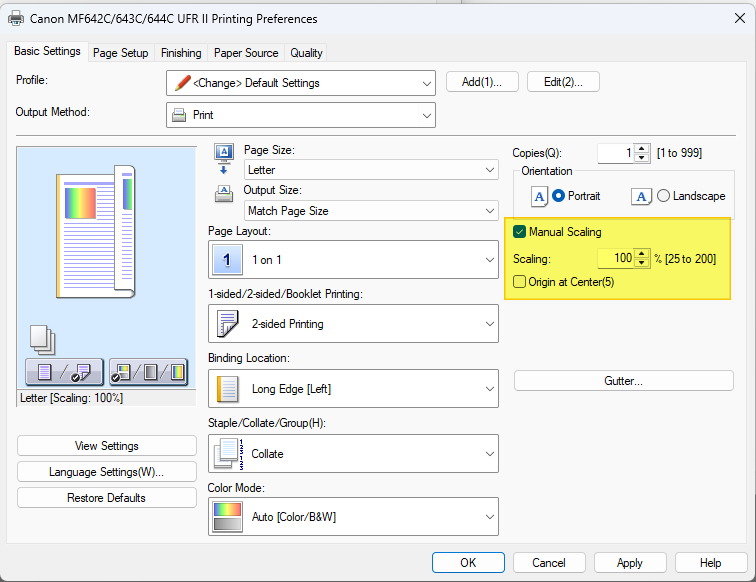
Task: Open the Help button
Action: tap(711, 563)
